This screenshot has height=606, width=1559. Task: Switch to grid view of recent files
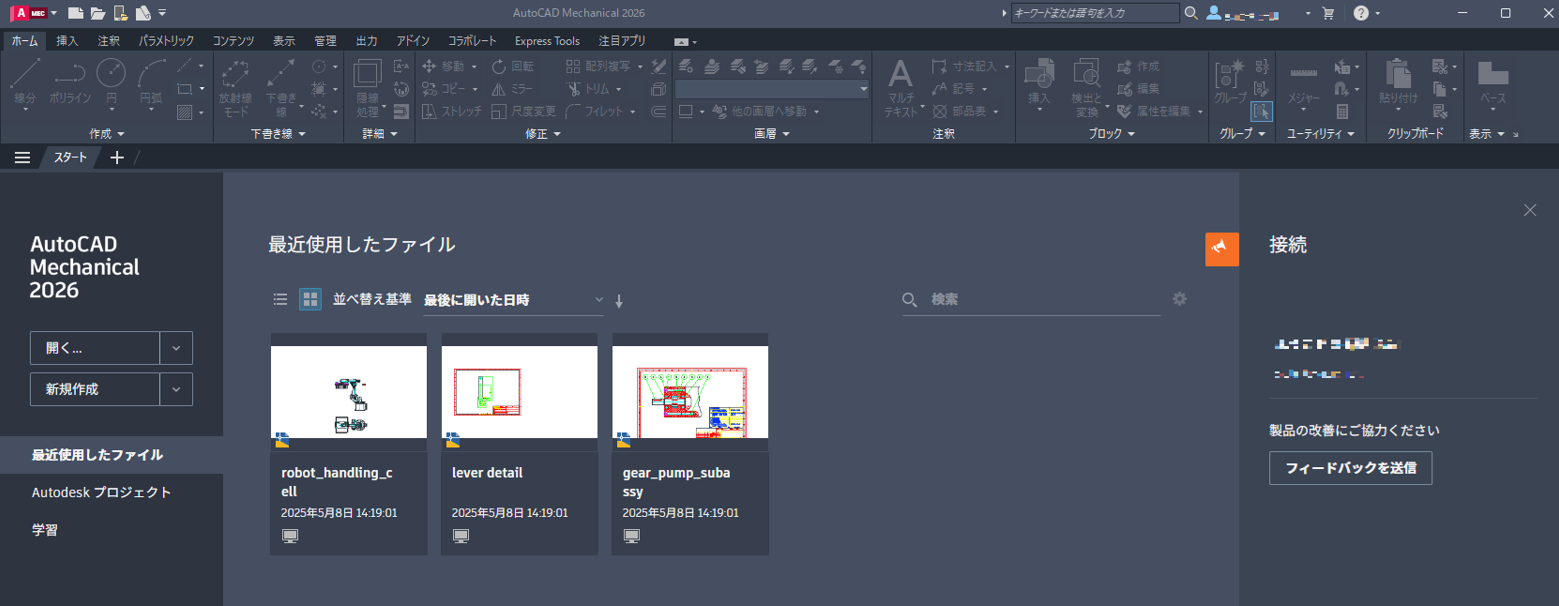coord(310,299)
